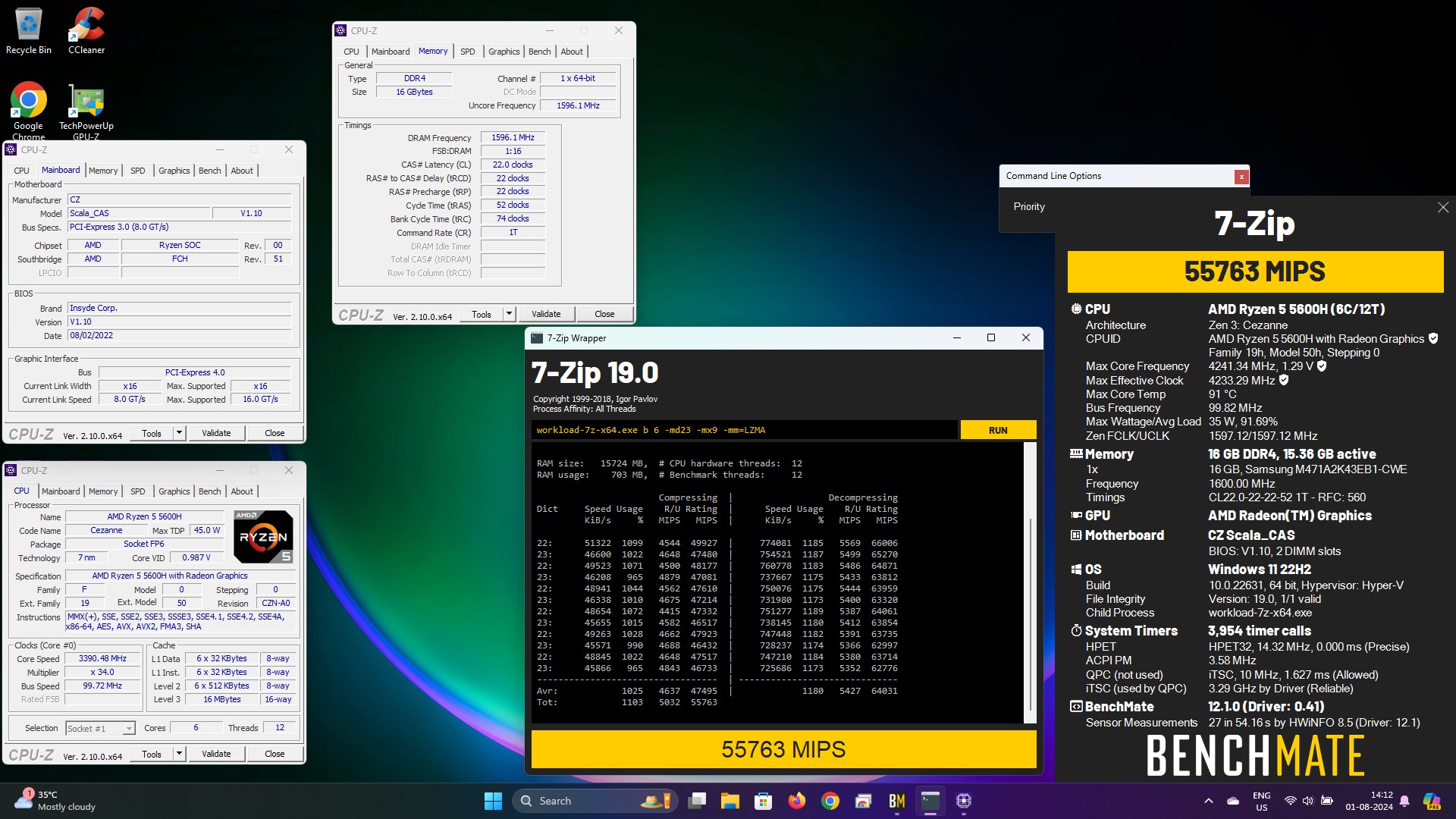The width and height of the screenshot is (1456, 819).
Task: Click Tools button in Memory CPU-Z window
Action: tap(482, 314)
